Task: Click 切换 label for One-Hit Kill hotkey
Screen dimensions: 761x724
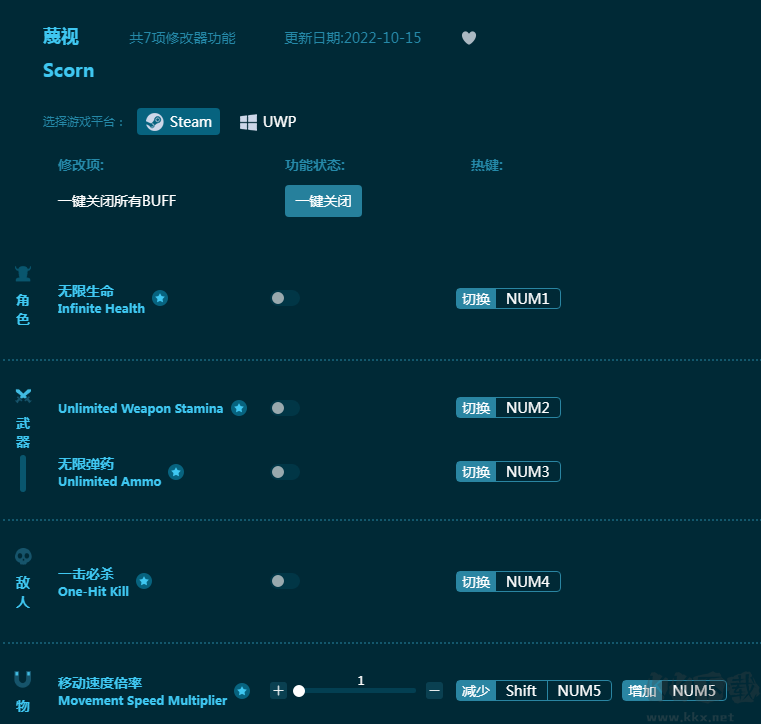Action: click(476, 581)
